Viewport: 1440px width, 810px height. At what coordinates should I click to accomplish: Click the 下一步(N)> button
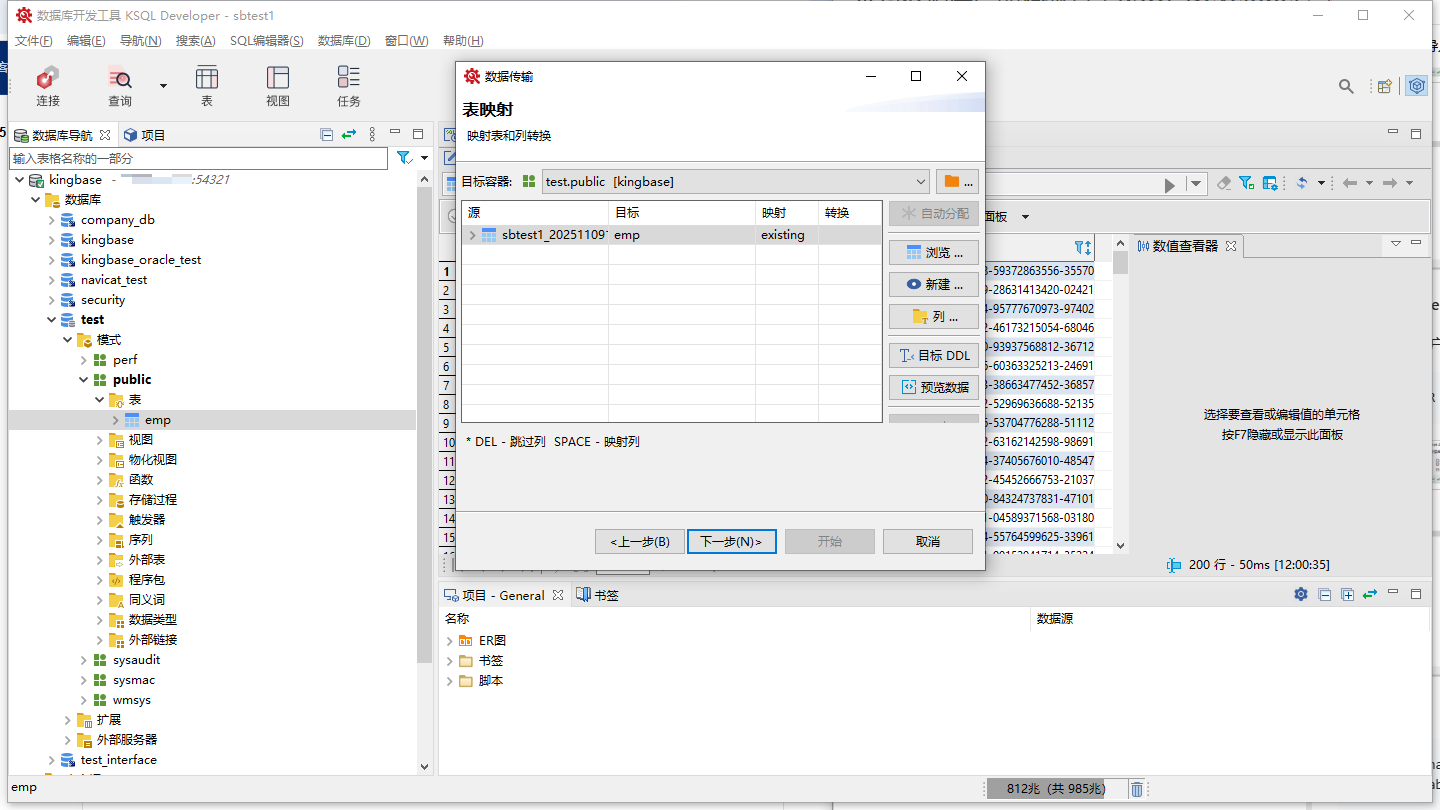coord(731,541)
